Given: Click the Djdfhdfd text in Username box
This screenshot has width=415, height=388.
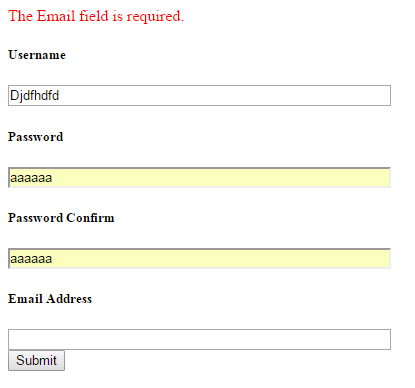Looking at the screenshot, I should click(35, 96).
